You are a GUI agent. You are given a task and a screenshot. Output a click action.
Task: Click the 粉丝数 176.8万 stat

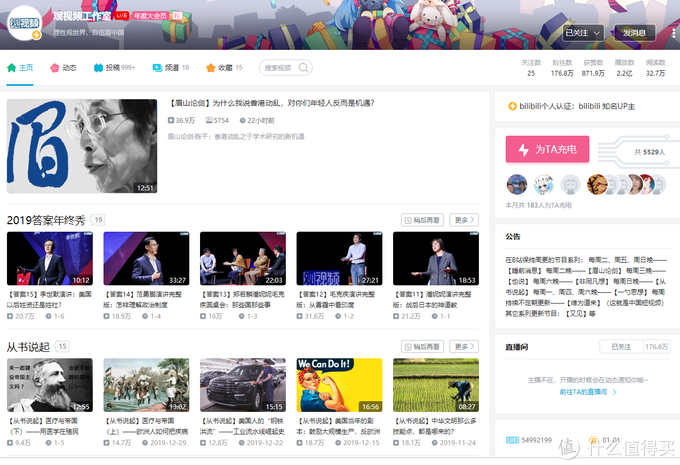click(562, 68)
